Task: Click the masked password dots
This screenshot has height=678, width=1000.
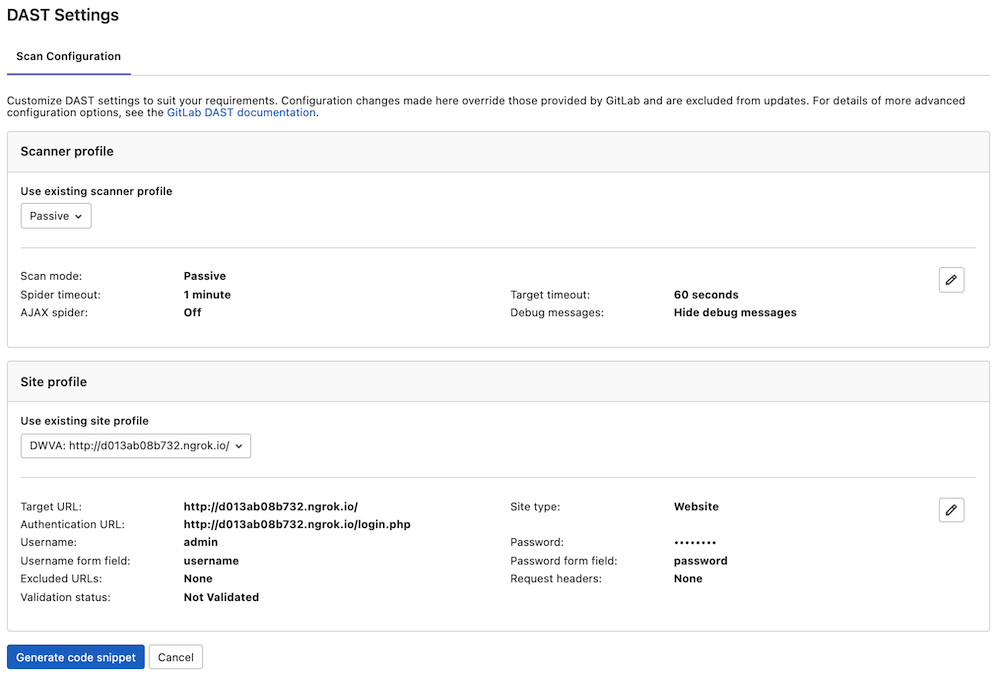Action: [697, 542]
